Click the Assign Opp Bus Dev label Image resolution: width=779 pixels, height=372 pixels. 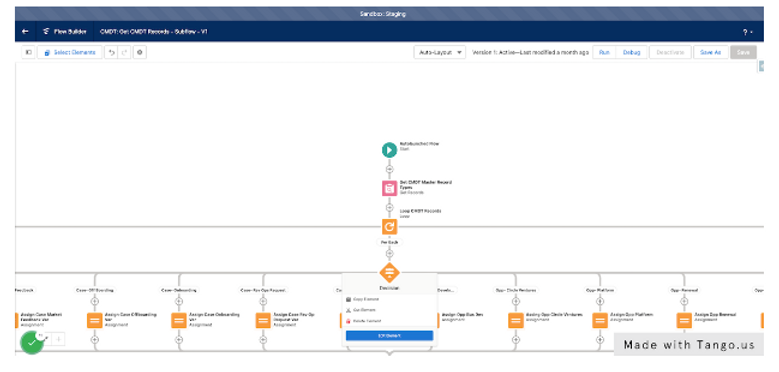click(x=463, y=314)
